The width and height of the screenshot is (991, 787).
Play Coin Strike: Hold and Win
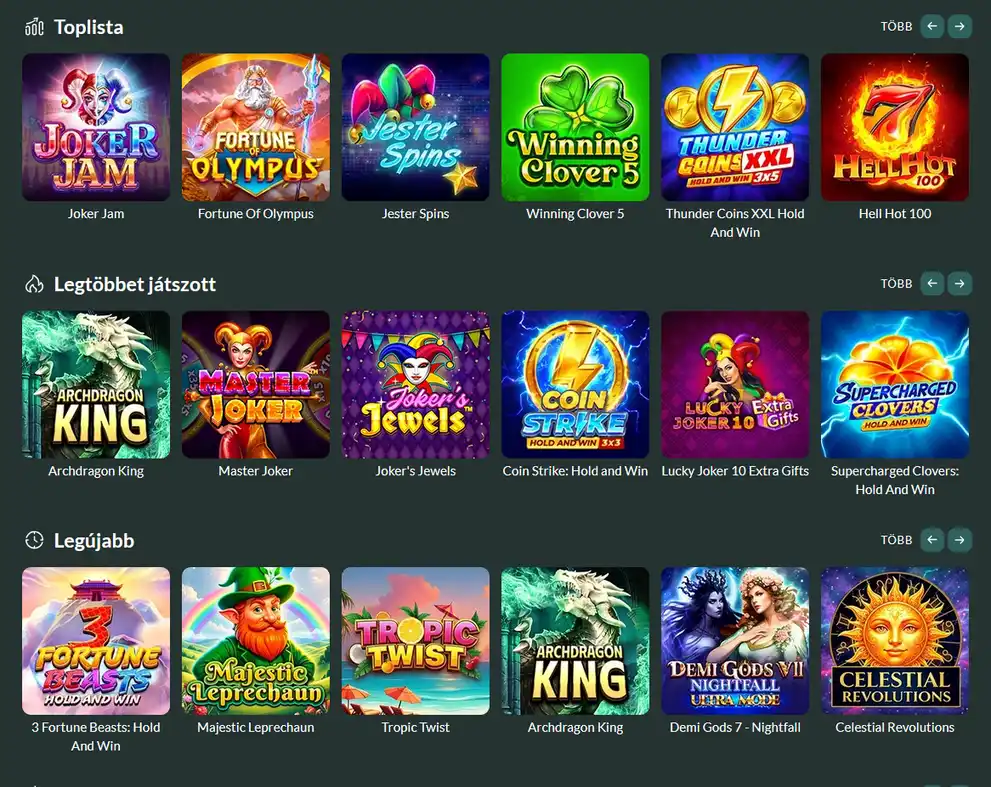coord(575,384)
